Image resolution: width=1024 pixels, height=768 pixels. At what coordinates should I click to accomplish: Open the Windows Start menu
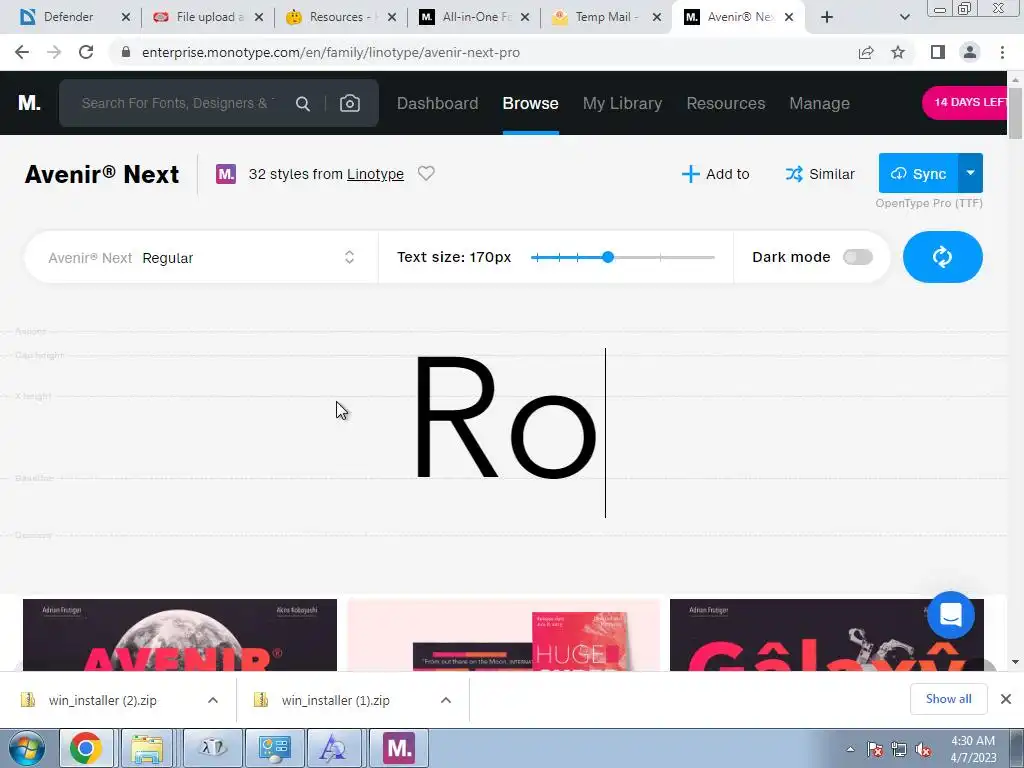27,748
